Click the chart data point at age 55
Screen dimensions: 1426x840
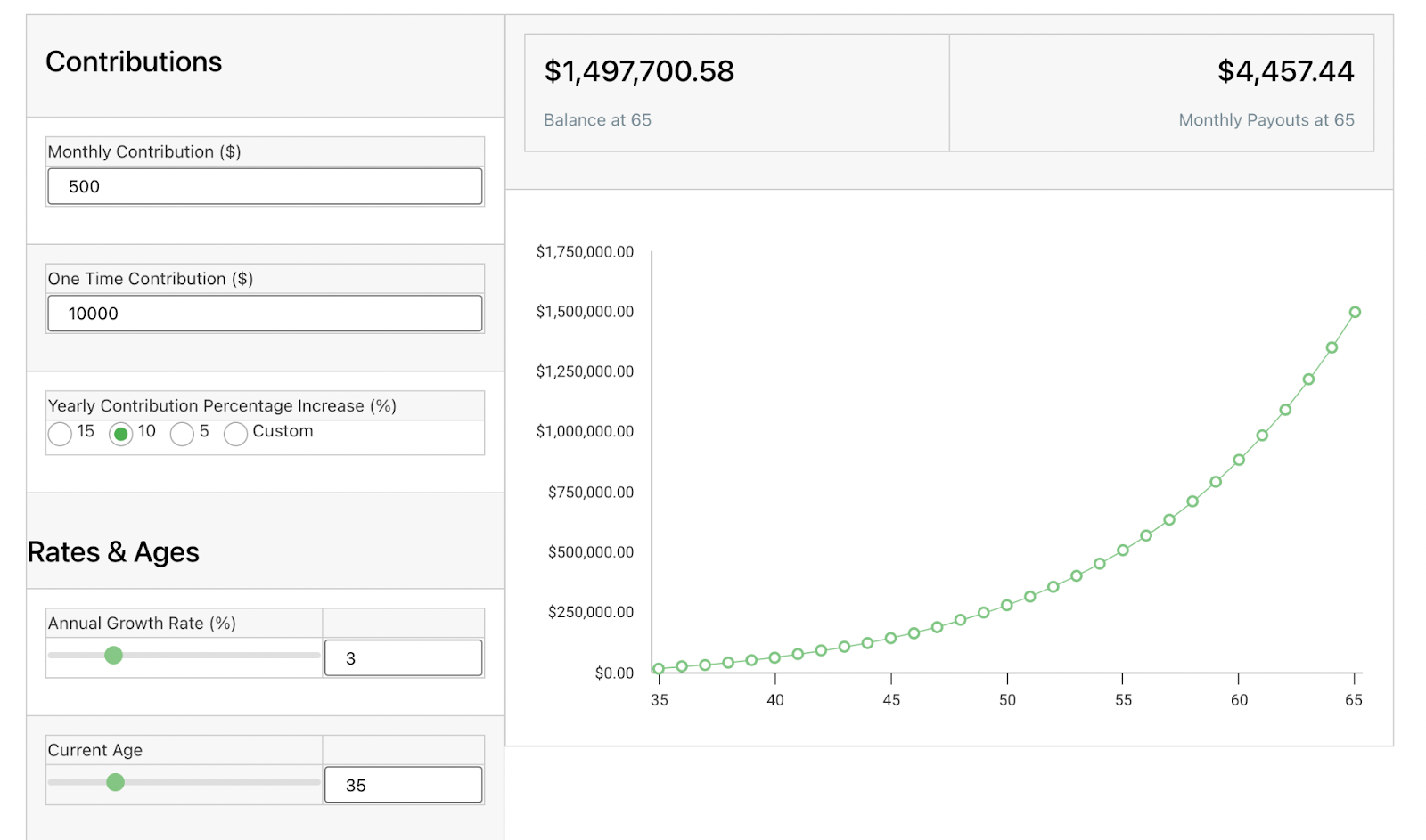(1123, 550)
